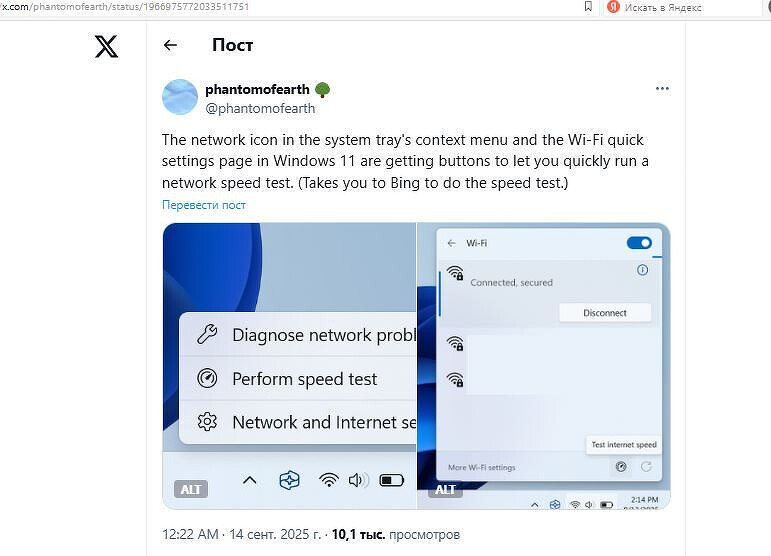Open phantomofearth profile avatar
This screenshot has width=771, height=556.
(180, 97)
